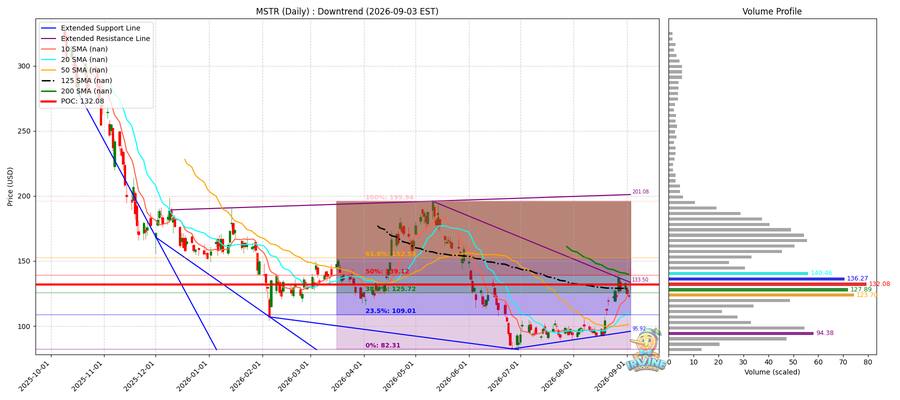The height and width of the screenshot is (400, 900).
Task: Click the 2026-08-01 date tick label
Action: point(559,376)
